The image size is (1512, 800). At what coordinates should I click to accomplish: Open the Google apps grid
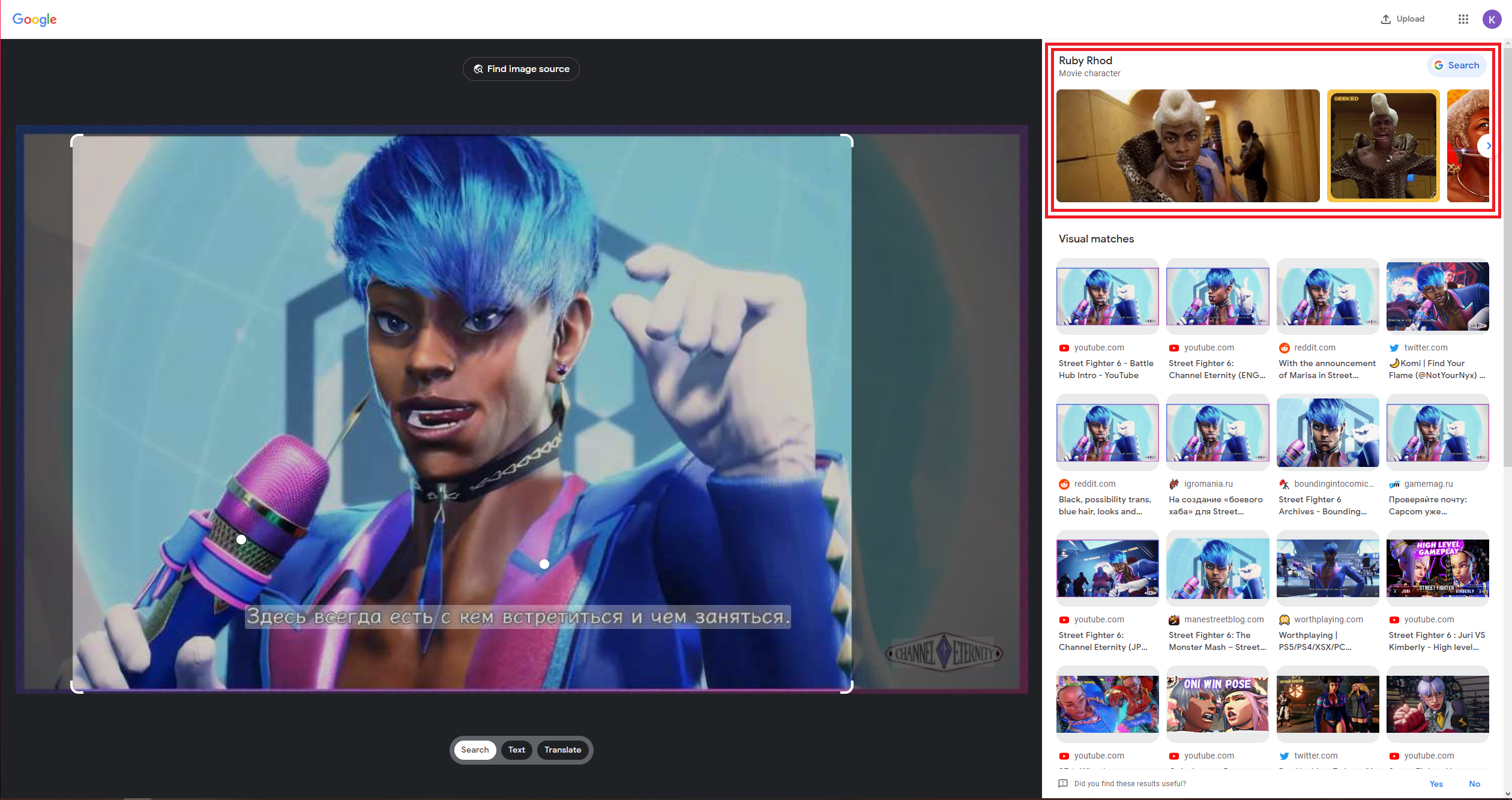pyautogui.click(x=1463, y=19)
